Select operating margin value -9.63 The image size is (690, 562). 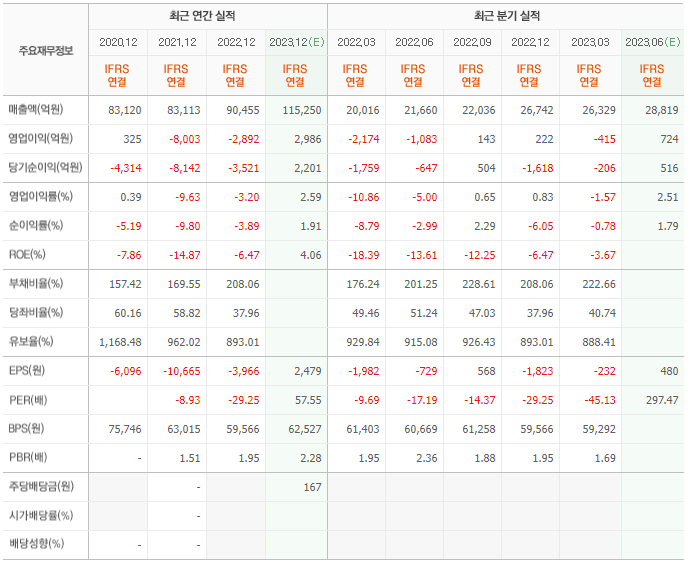pyautogui.click(x=188, y=197)
